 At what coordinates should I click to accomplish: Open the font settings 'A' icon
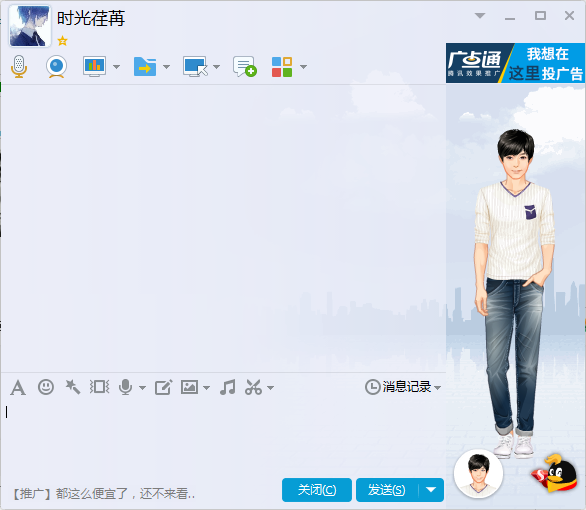point(18,387)
